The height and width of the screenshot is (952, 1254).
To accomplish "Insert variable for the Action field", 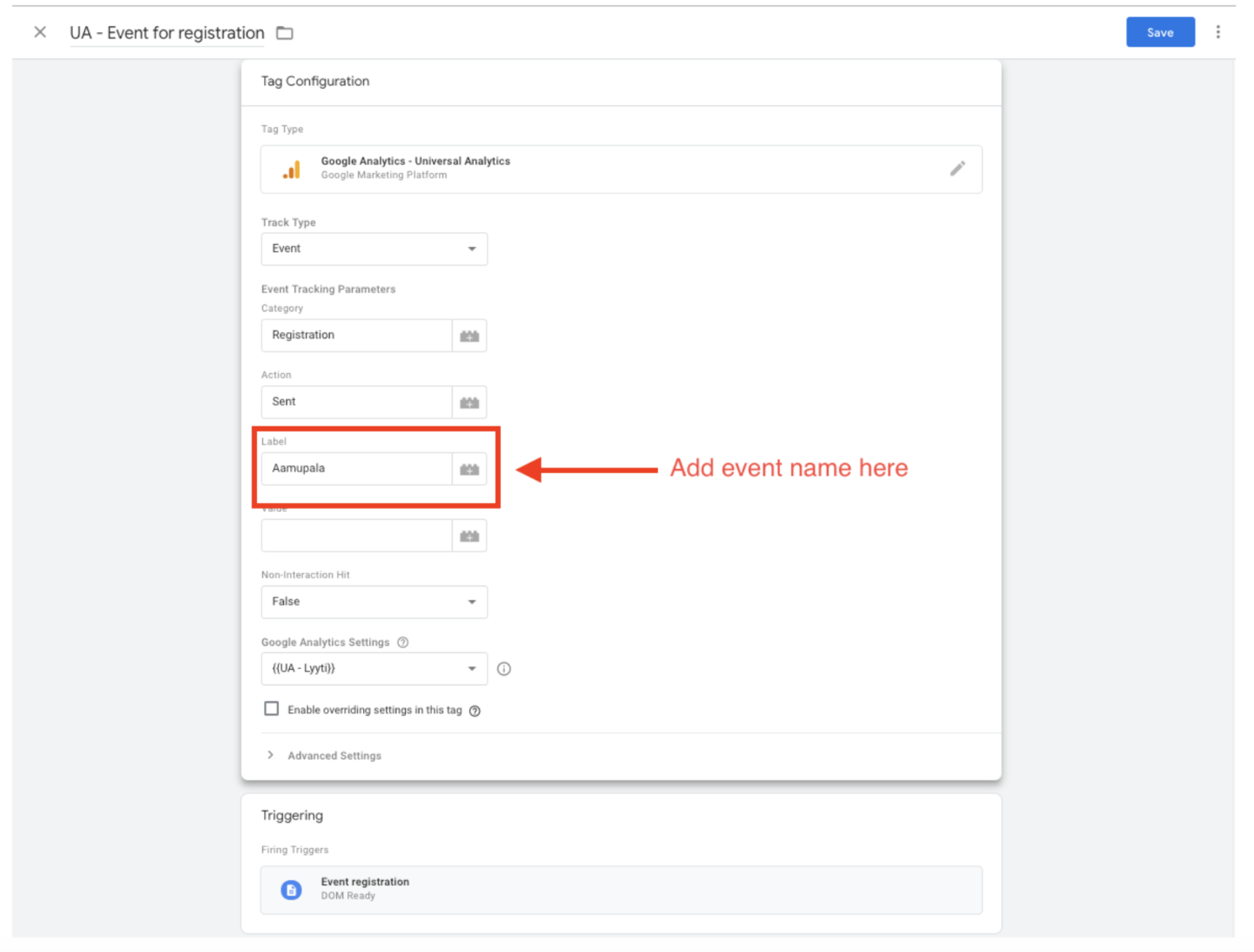I will 469,402.
